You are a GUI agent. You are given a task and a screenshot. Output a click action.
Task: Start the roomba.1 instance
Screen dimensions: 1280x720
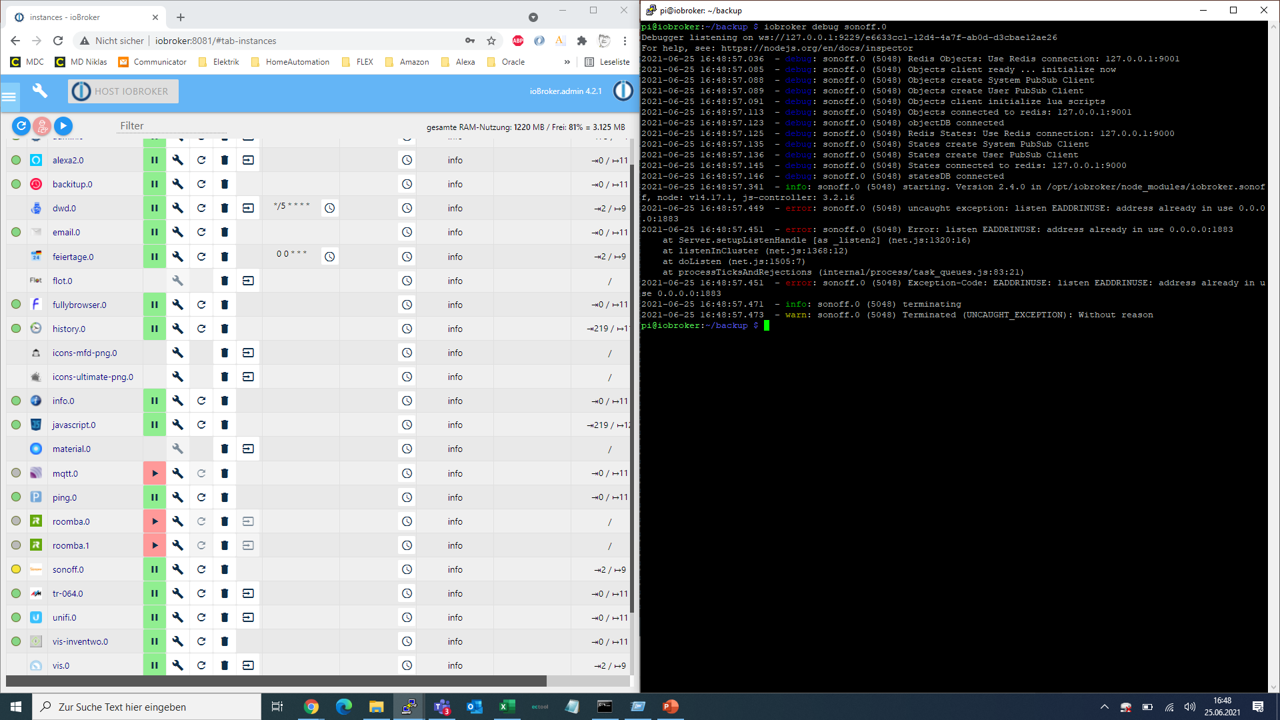click(154, 545)
